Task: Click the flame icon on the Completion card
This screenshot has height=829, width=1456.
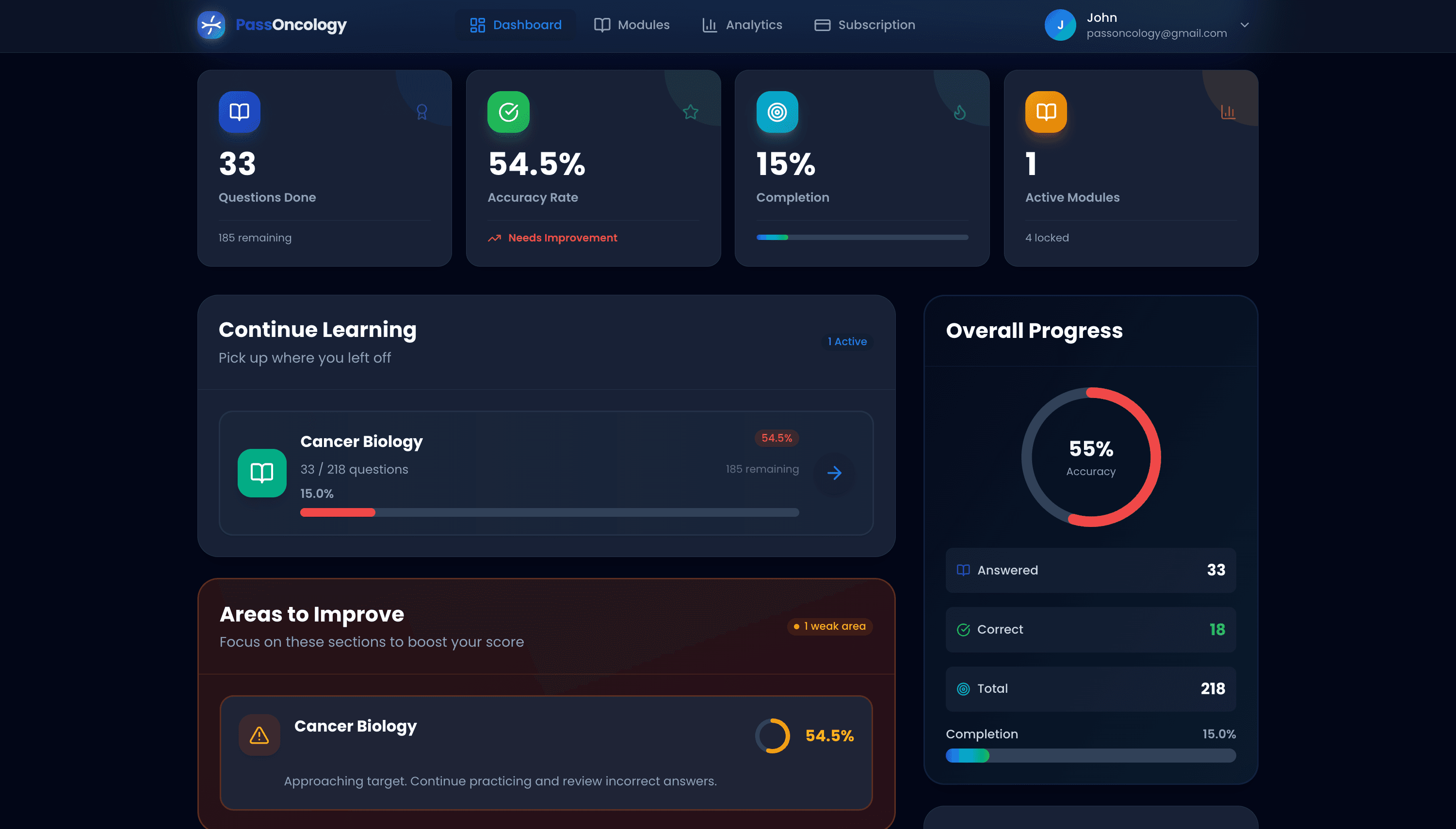Action: pos(960,112)
